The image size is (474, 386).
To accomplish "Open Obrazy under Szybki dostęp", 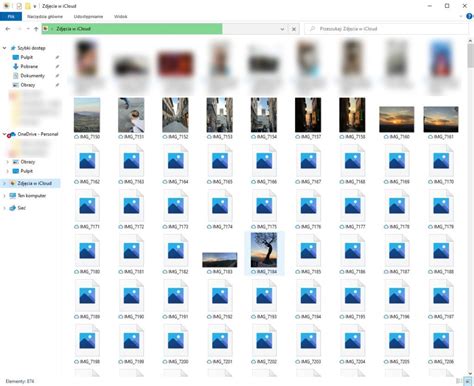I will tap(28, 85).
